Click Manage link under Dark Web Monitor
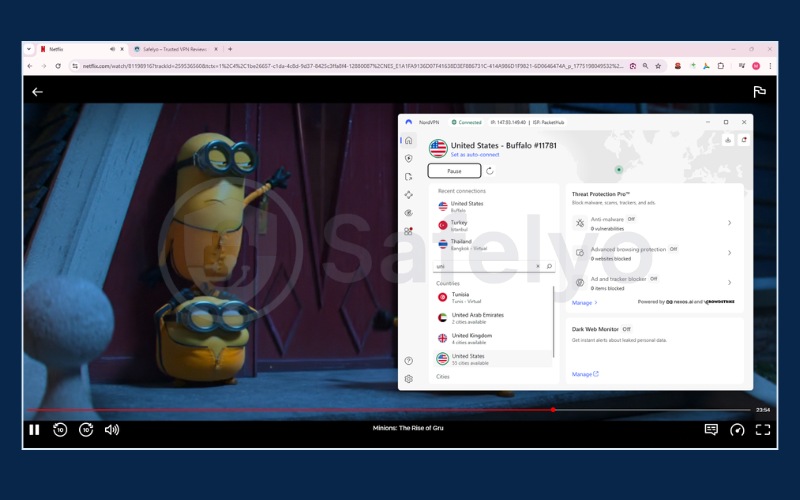800x500 pixels. (585, 374)
